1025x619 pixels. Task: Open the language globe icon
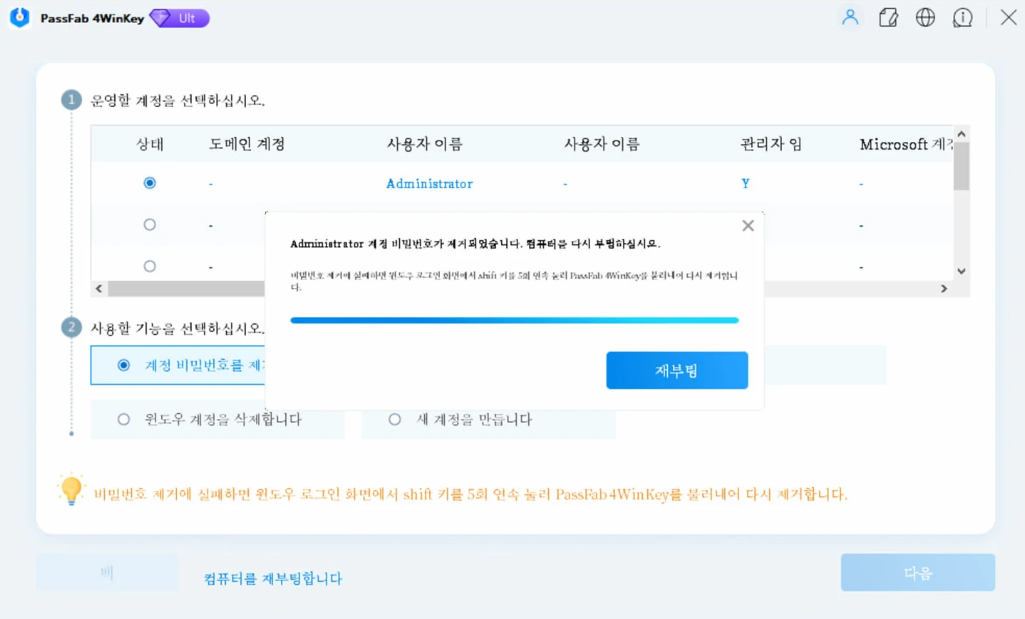coord(925,18)
